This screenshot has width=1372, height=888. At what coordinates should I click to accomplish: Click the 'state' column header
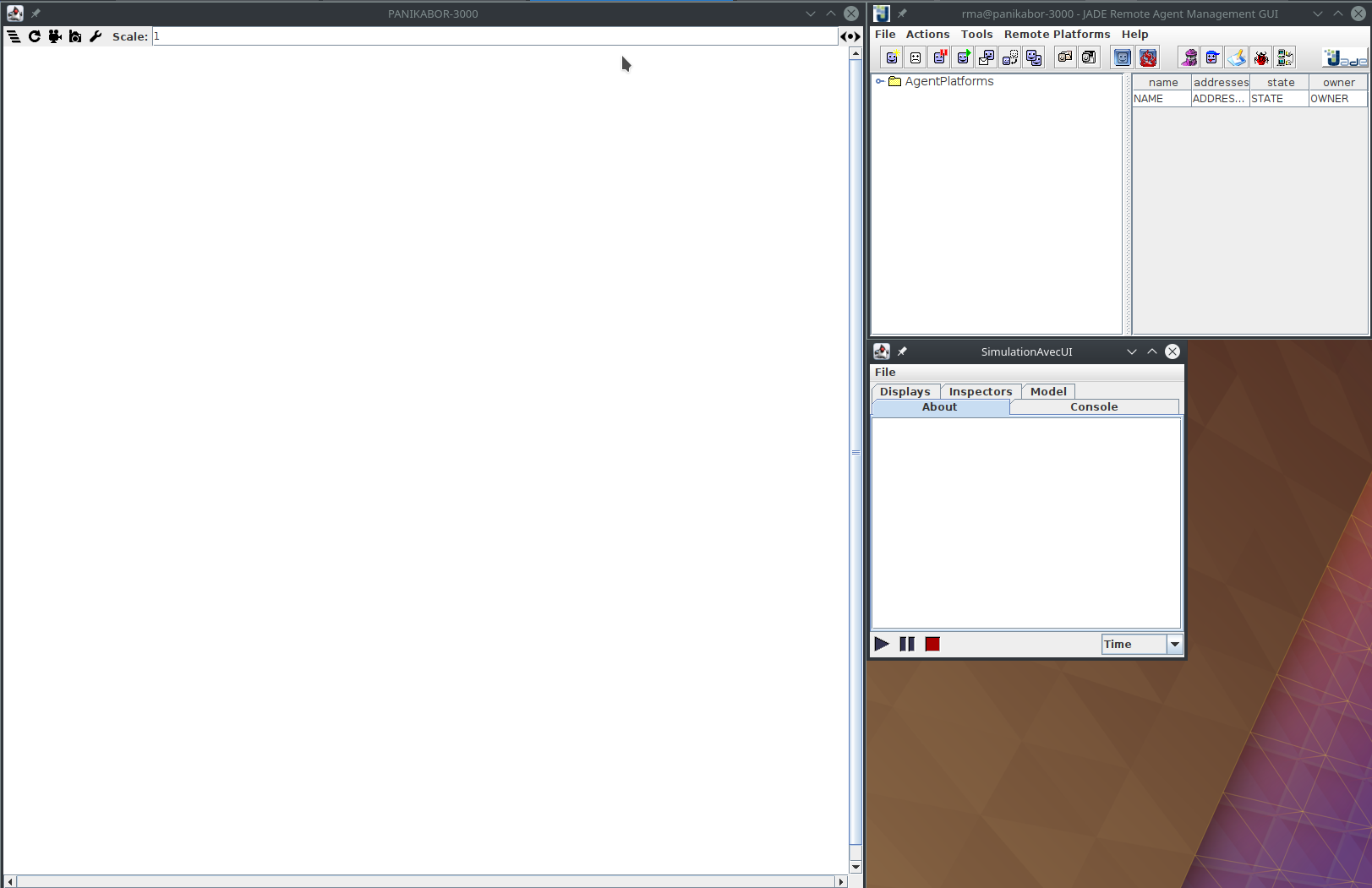pos(1280,82)
